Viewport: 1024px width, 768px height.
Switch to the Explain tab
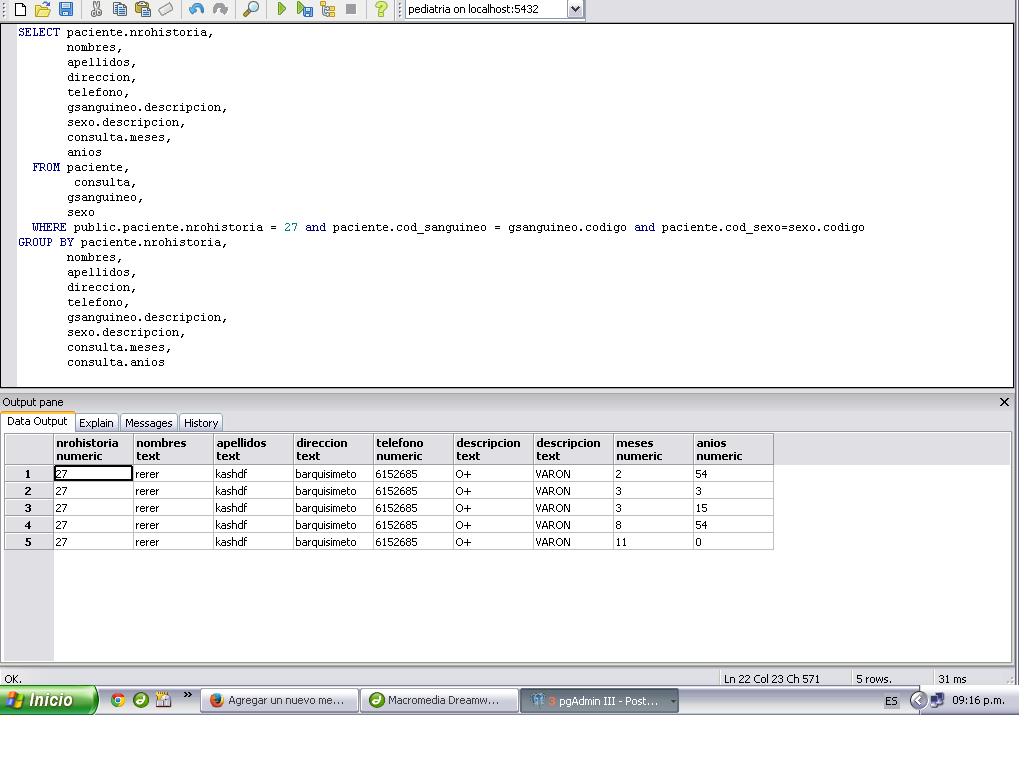[96, 423]
